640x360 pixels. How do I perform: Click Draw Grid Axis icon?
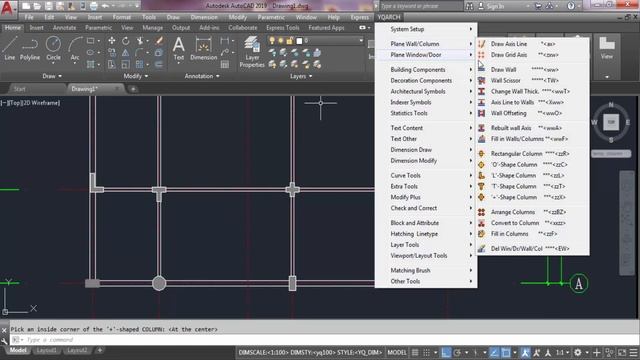tap(482, 55)
